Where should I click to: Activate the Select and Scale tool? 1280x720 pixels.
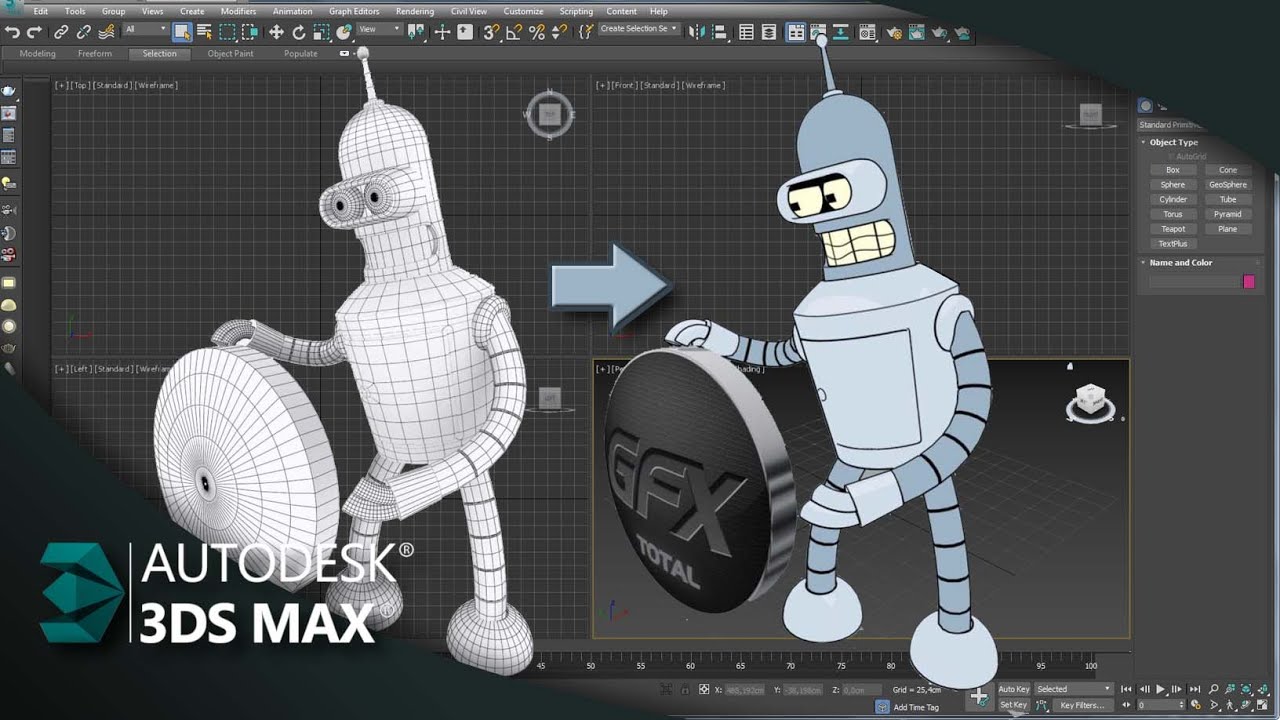(321, 32)
